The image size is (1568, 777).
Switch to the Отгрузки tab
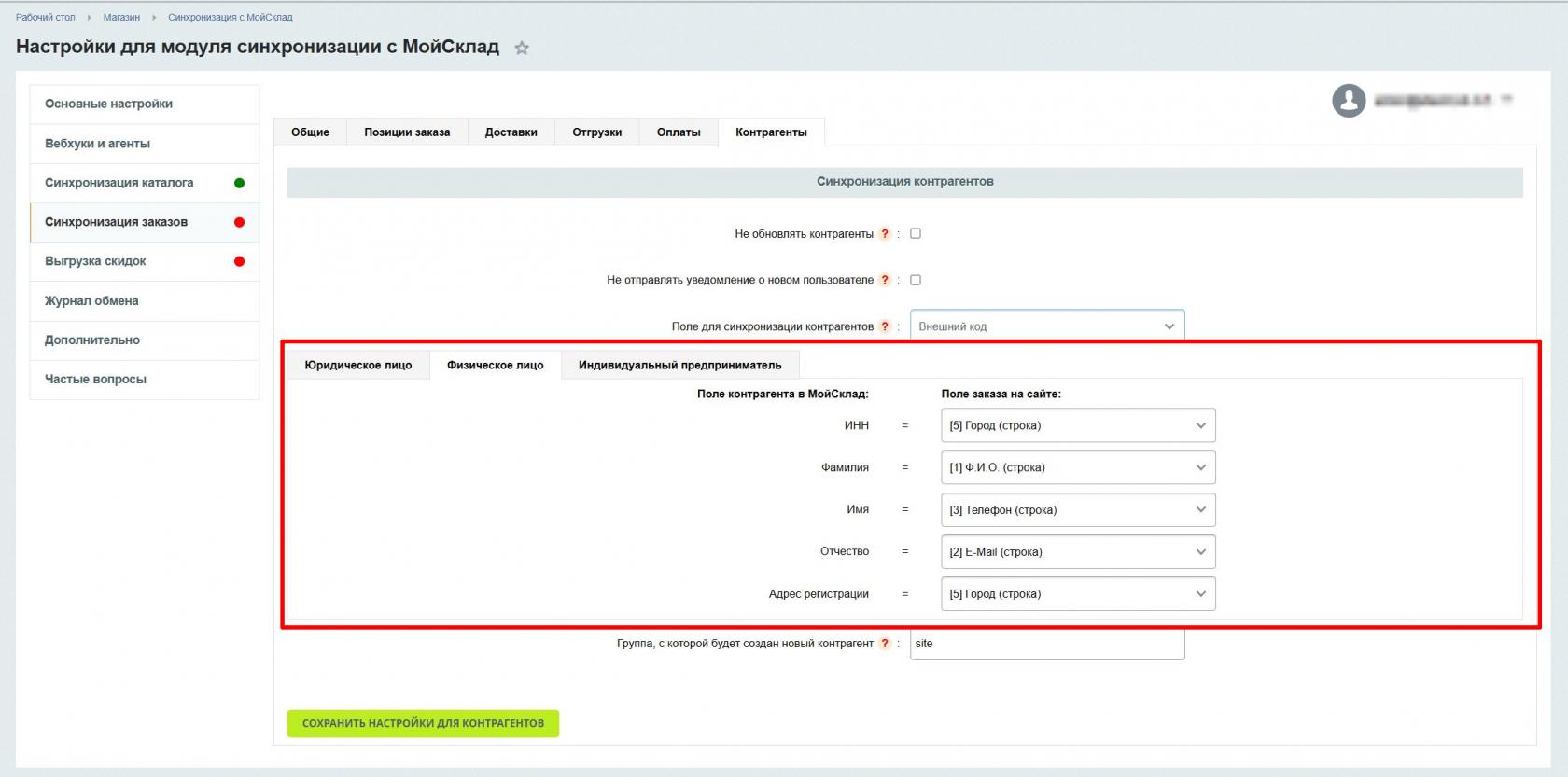click(x=597, y=132)
